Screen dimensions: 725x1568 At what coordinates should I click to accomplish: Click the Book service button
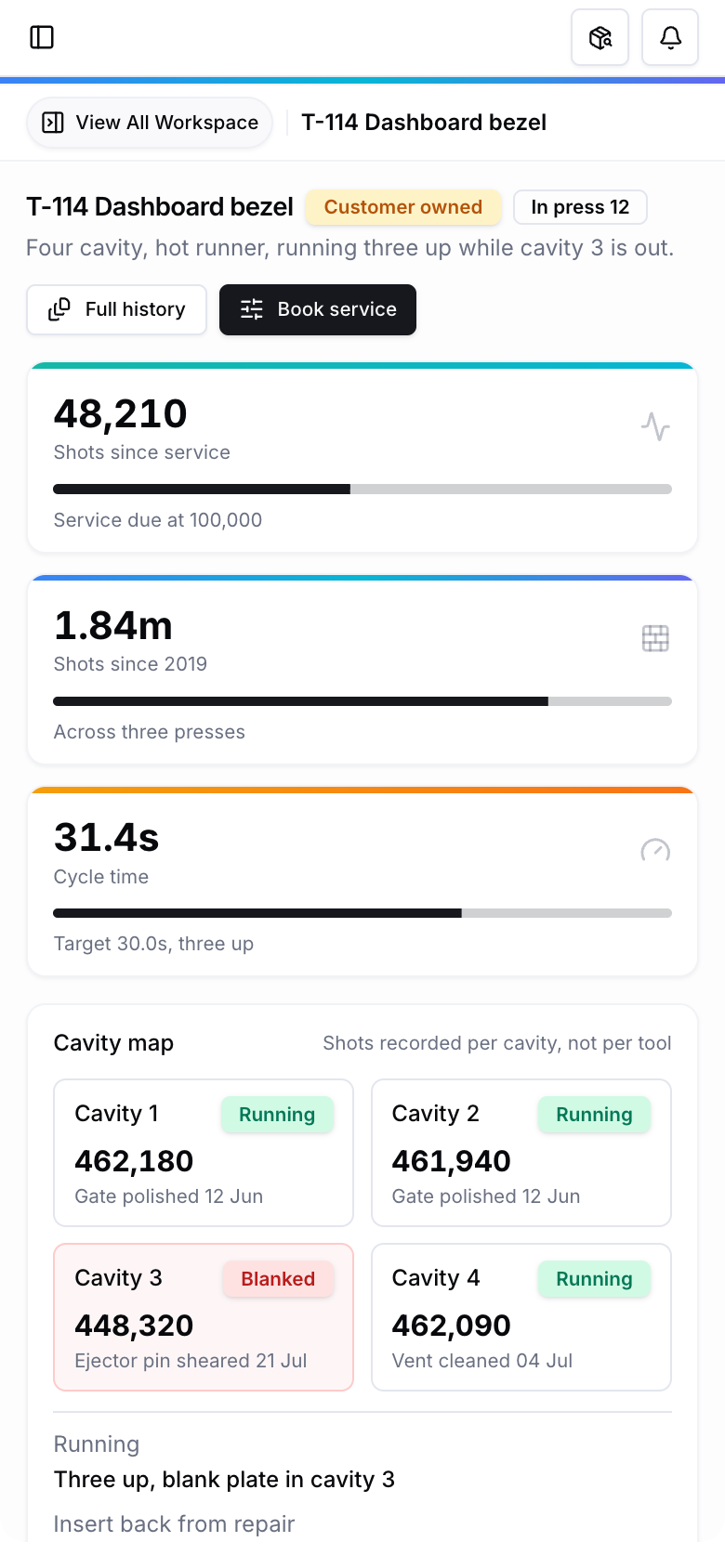[x=318, y=309]
